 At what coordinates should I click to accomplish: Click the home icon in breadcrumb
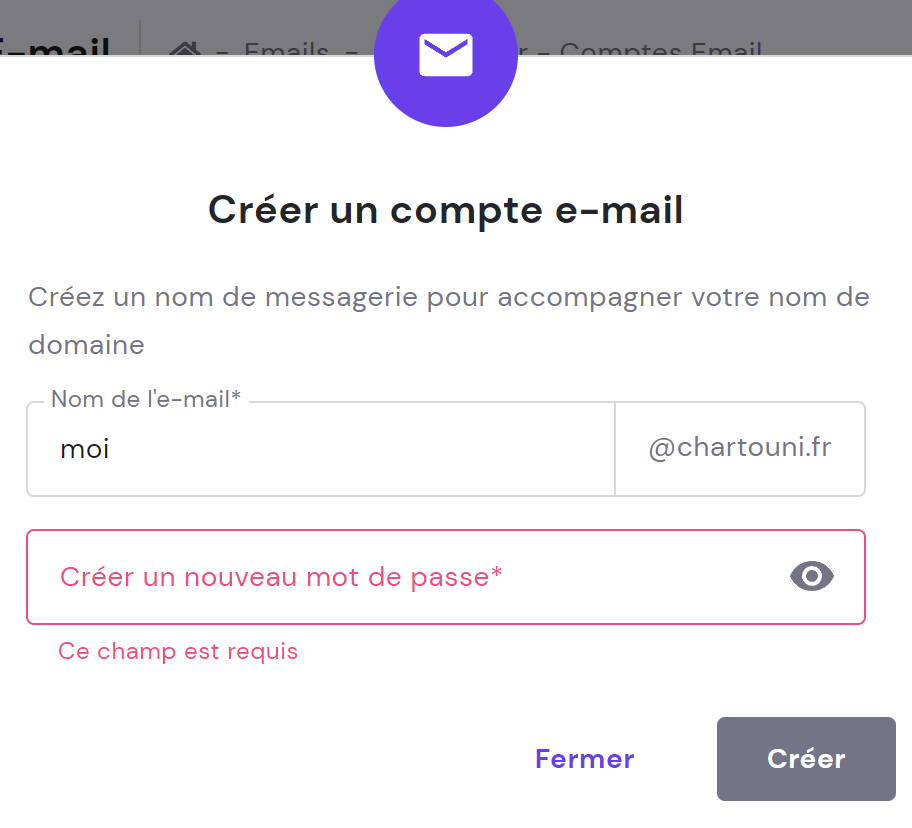(x=183, y=49)
